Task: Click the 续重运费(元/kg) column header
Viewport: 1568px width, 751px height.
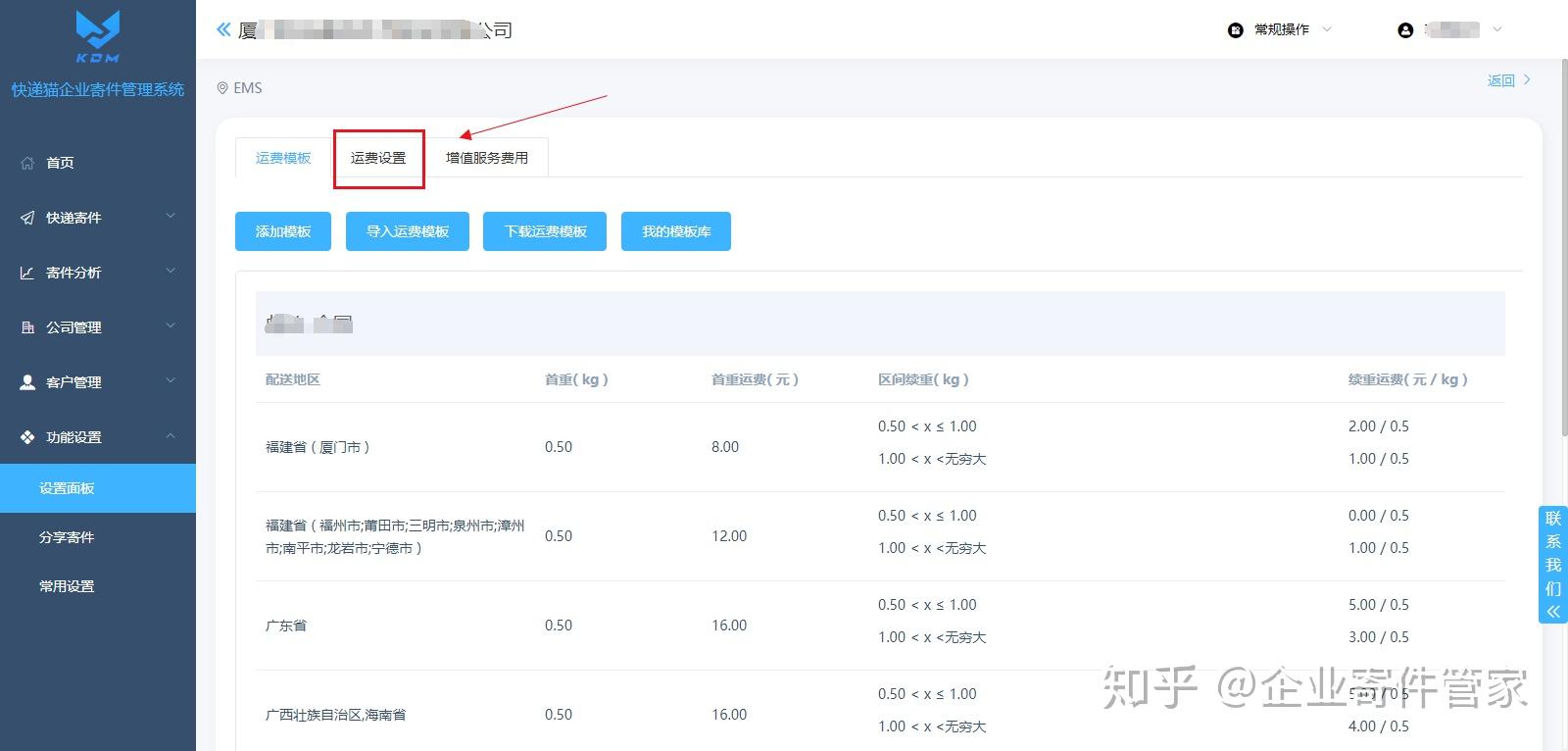Action: tap(1408, 379)
